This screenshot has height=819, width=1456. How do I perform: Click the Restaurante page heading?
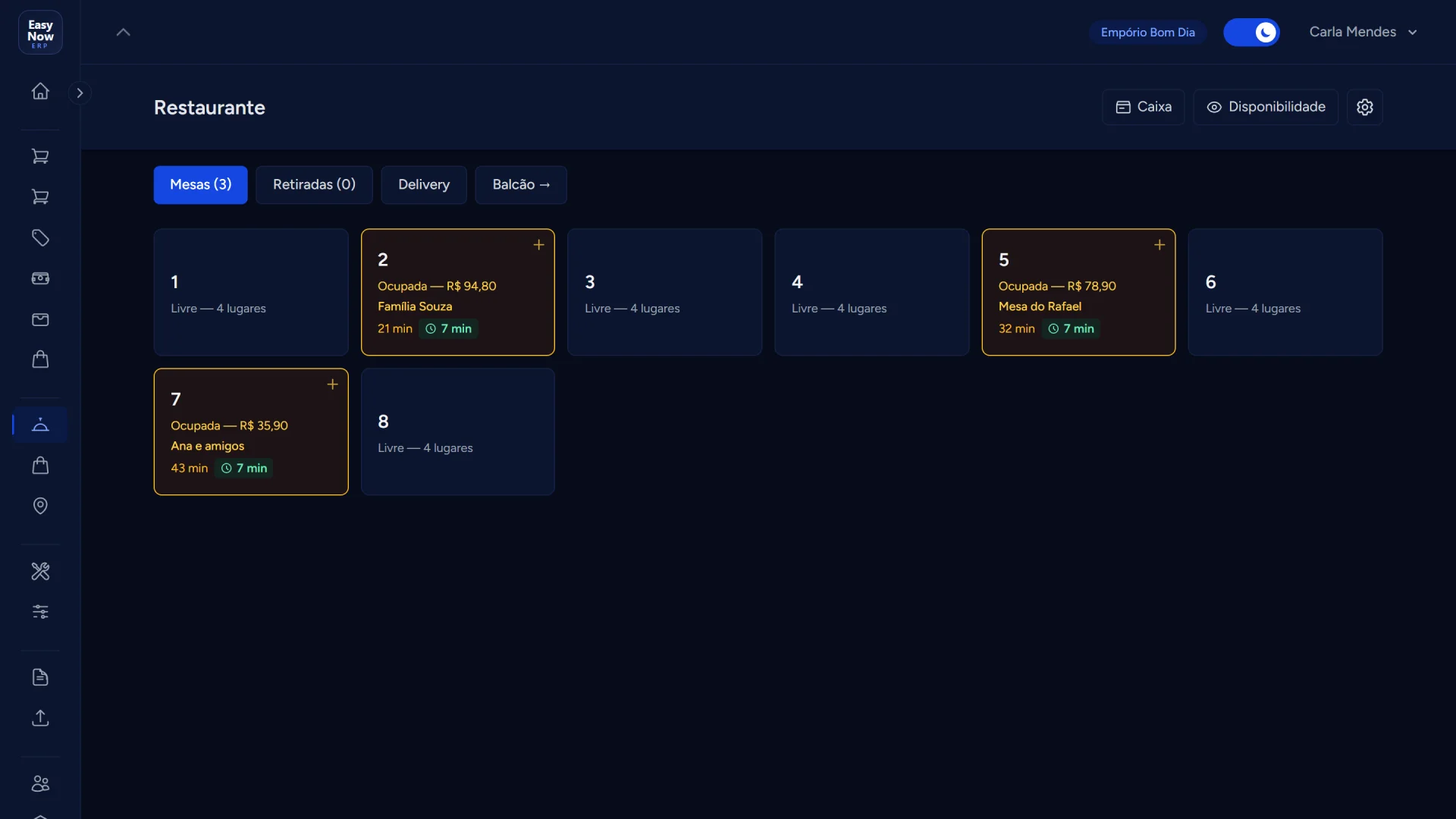[x=209, y=108]
